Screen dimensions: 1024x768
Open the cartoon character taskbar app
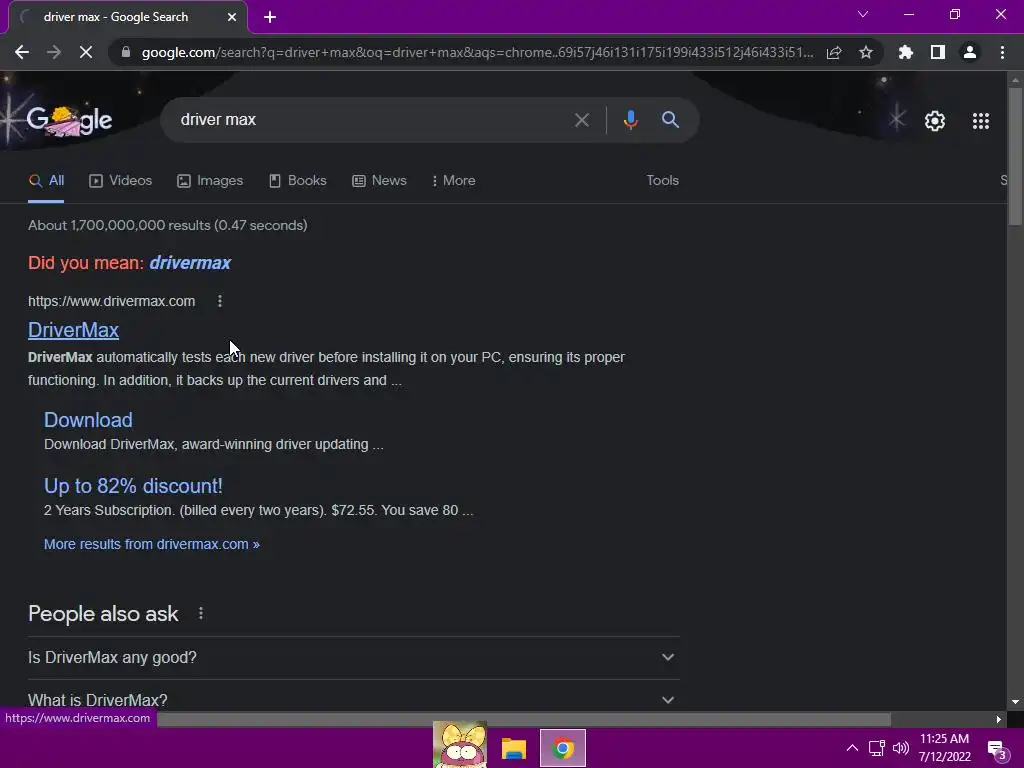click(460, 744)
